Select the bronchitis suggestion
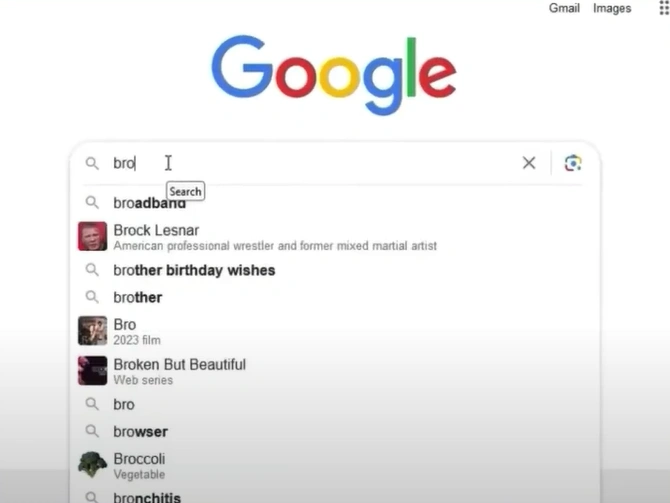The width and height of the screenshot is (670, 503). click(x=335, y=497)
